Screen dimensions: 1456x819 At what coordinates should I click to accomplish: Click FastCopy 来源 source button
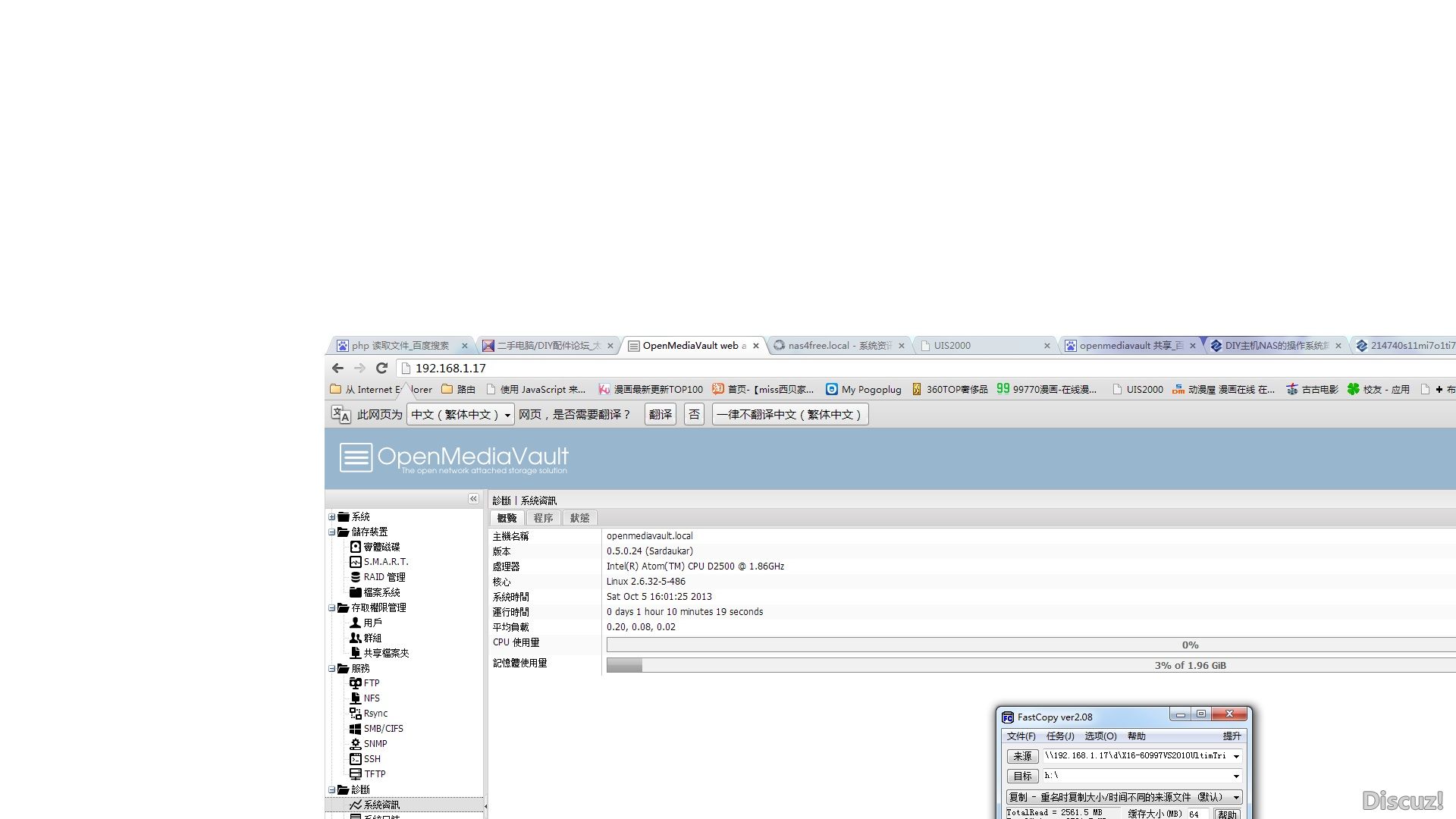tap(1022, 756)
